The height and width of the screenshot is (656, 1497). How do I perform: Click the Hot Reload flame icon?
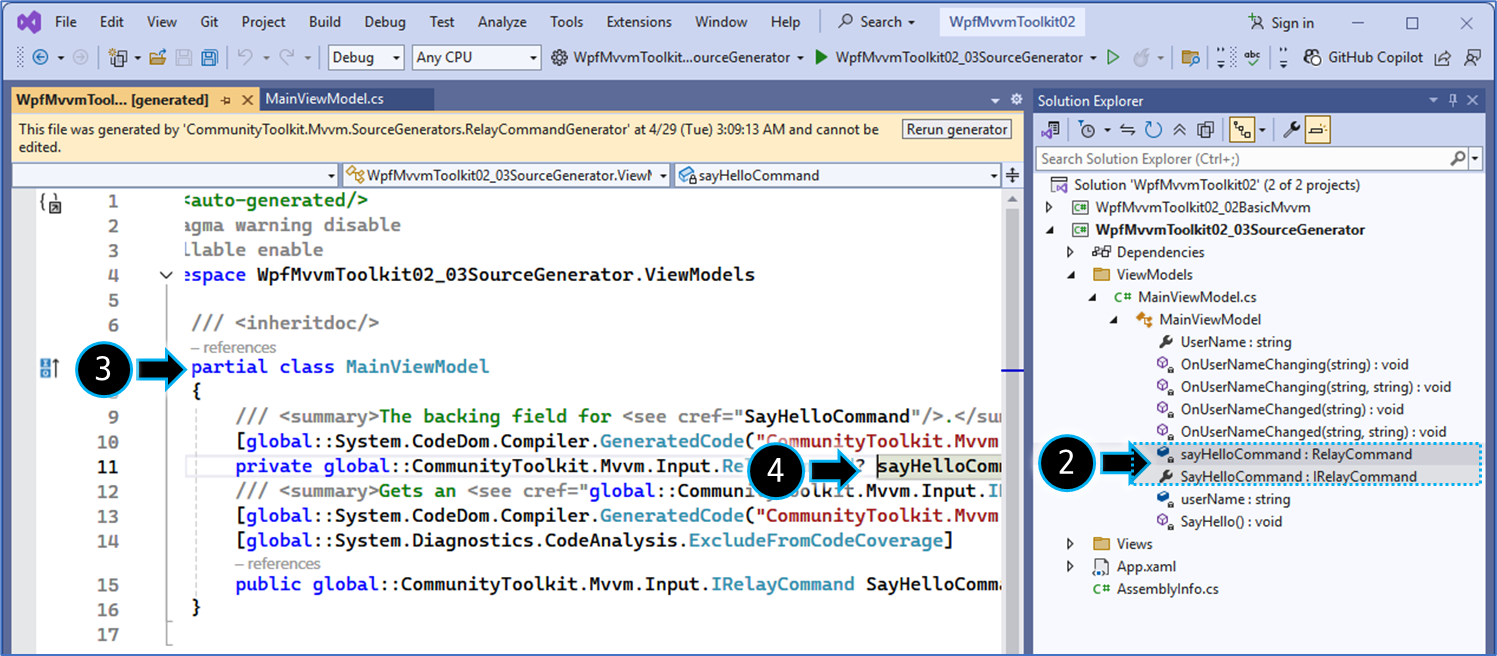(x=1141, y=58)
